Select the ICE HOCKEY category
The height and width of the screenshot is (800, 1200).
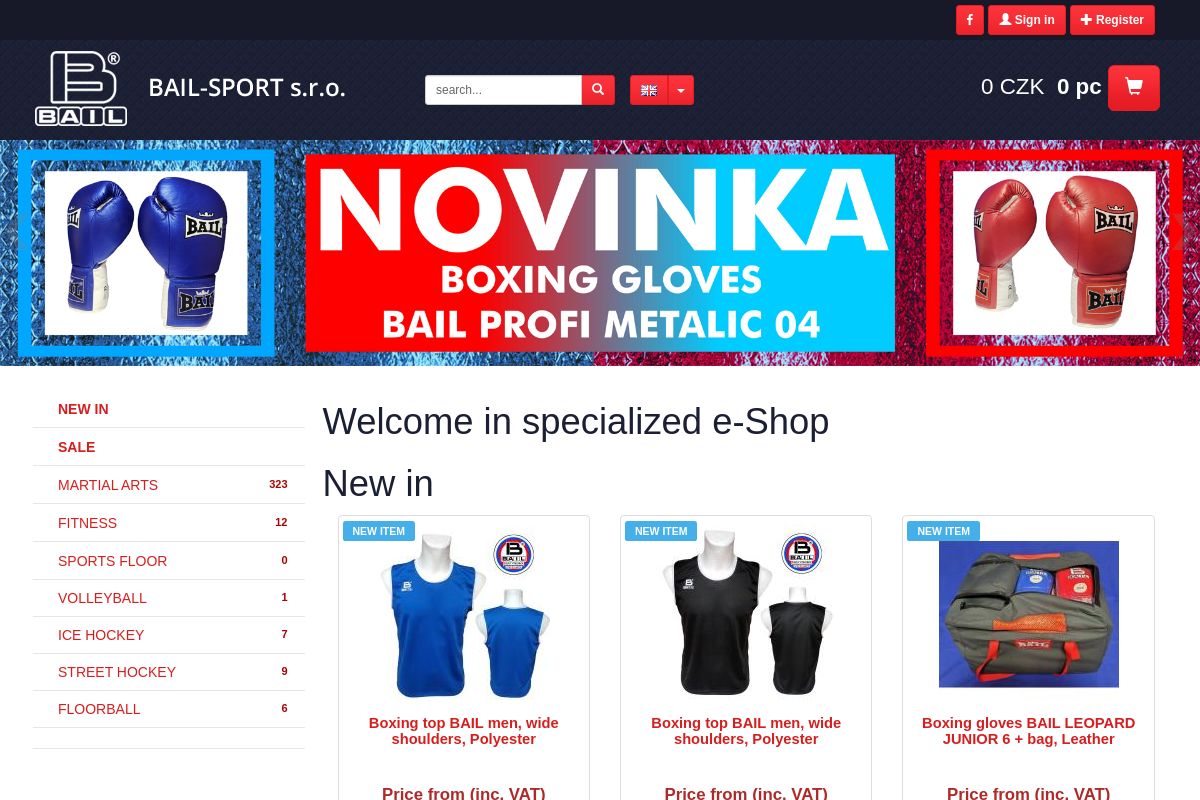(169, 635)
